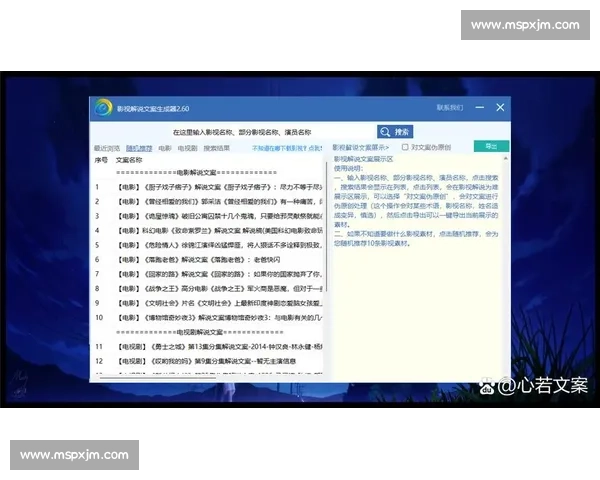Select row 4 科幻电影《致命紫罗兰》

click(208, 231)
